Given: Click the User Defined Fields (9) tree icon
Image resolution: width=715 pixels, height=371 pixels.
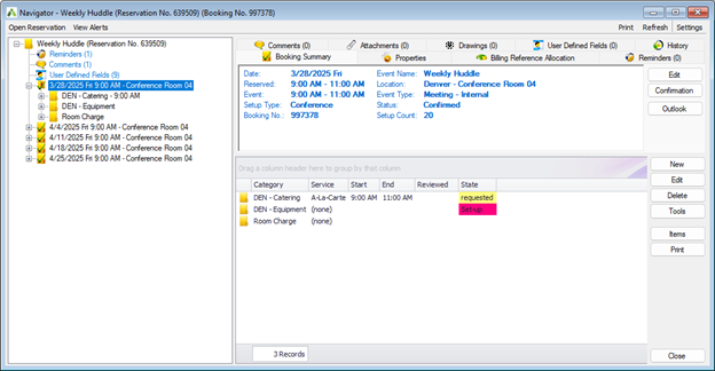Looking at the screenshot, I should pos(41,75).
